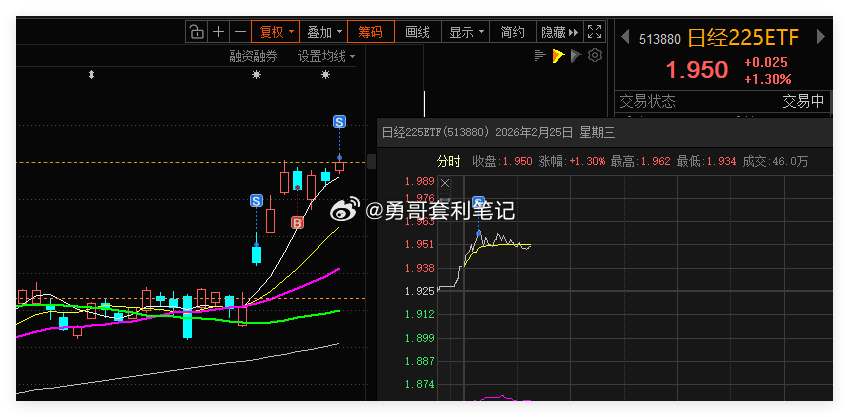Viewport: 849px width, 417px height.
Task: Select the 分时 intraday label
Action: pos(448,161)
